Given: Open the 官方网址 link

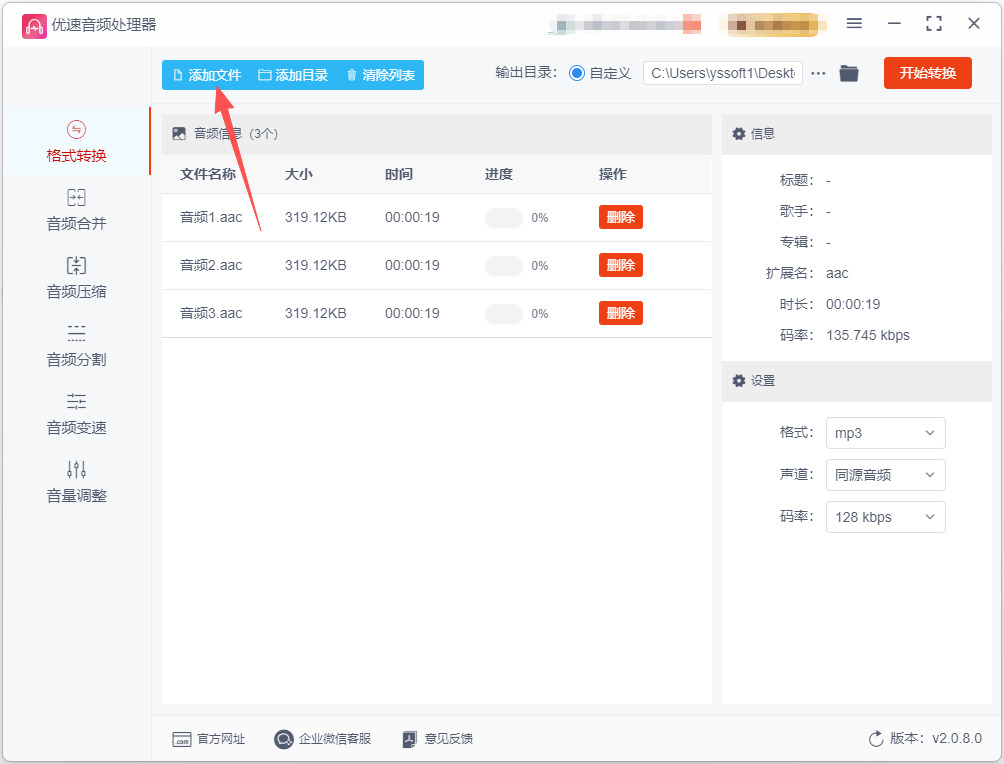Looking at the screenshot, I should point(209,739).
